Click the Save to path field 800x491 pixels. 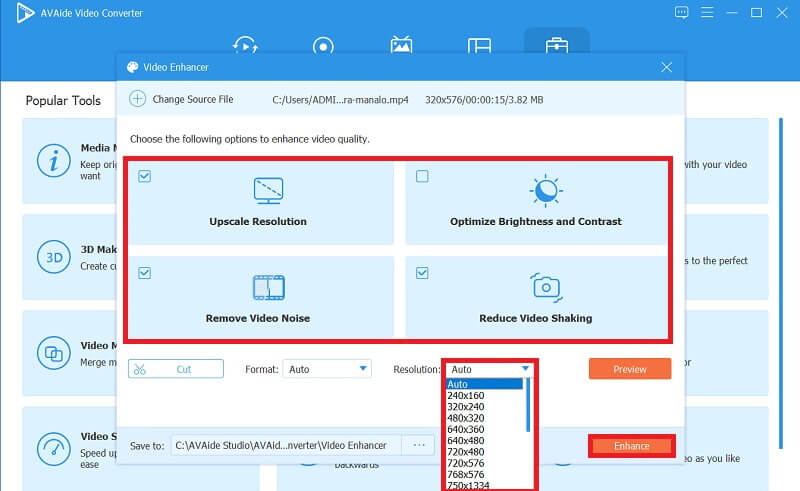pos(286,446)
